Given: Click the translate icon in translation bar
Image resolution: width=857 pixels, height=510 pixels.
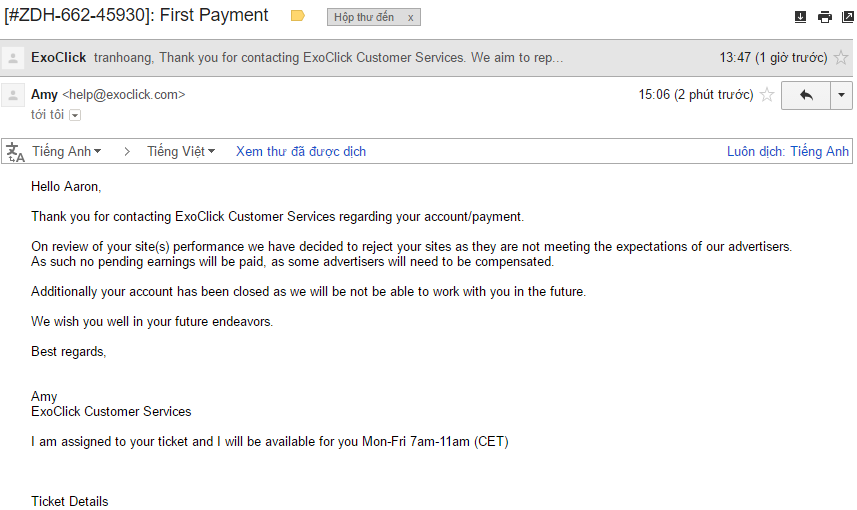Looking at the screenshot, I should pyautogui.click(x=15, y=152).
